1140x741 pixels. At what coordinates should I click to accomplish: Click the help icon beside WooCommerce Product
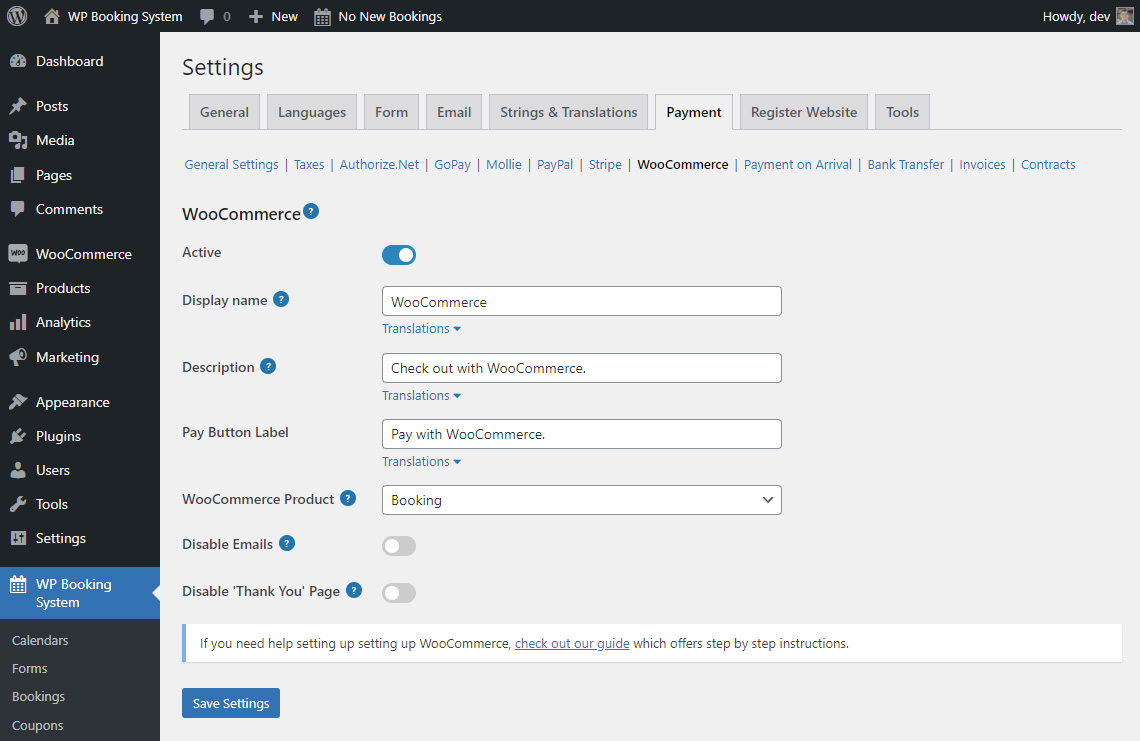tap(348, 498)
